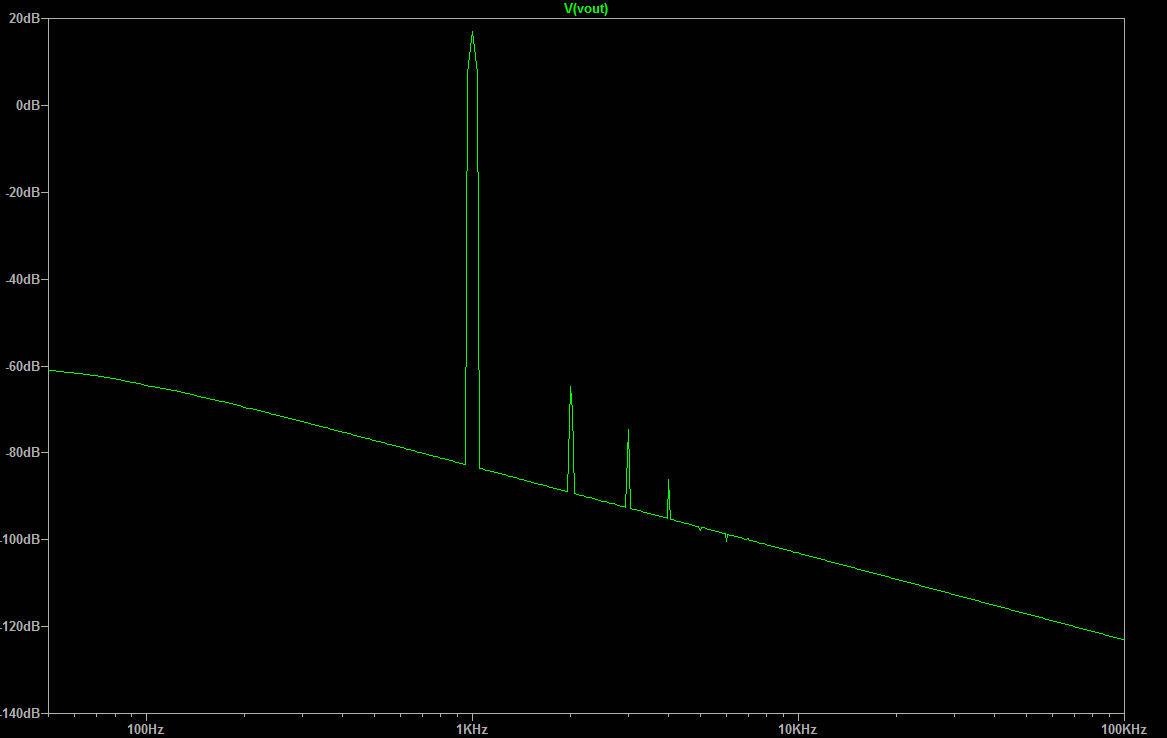Click the 100KHz frequency label

click(1124, 729)
